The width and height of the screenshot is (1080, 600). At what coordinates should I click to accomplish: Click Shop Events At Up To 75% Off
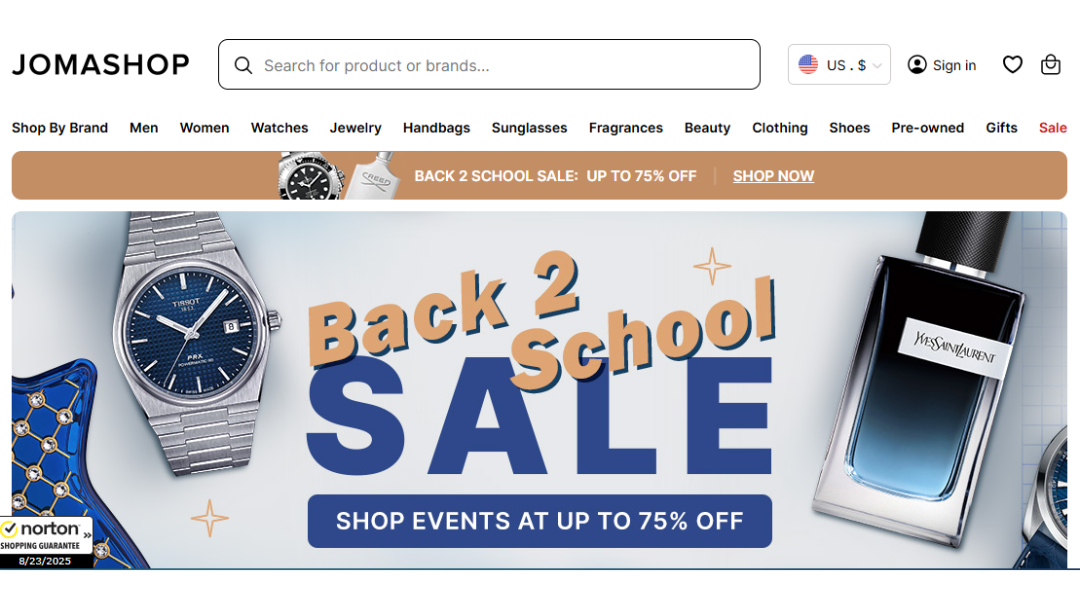click(x=539, y=521)
